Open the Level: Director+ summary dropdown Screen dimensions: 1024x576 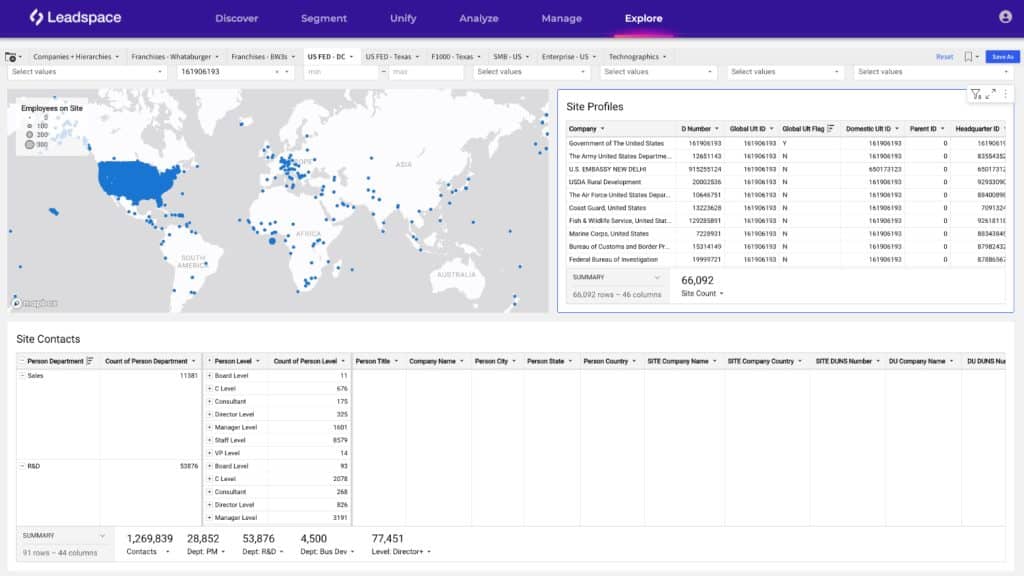coord(429,552)
